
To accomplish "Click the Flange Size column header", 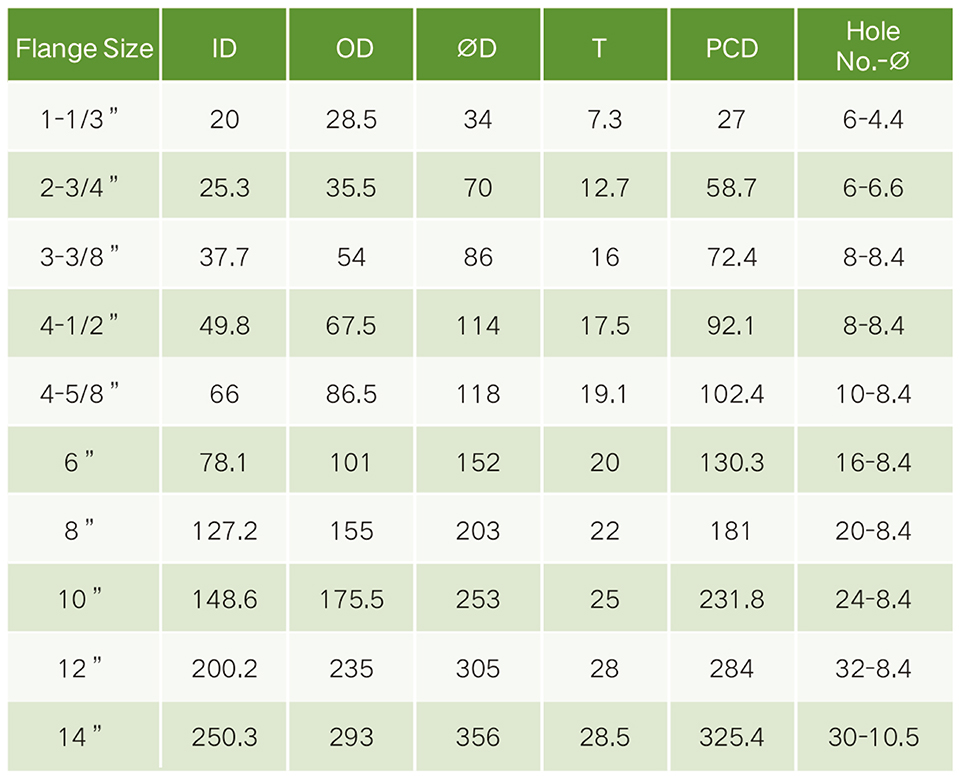I will pos(85,48).
